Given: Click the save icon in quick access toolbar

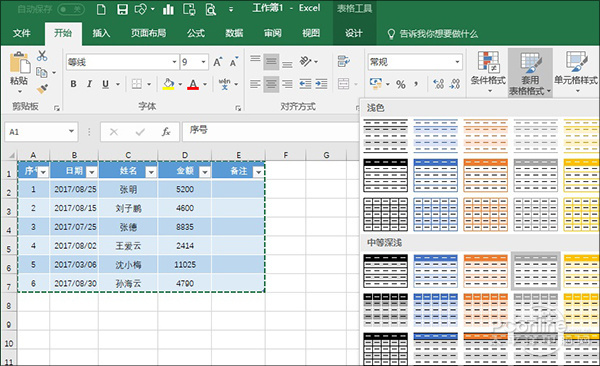Looking at the screenshot, I should click(122, 9).
